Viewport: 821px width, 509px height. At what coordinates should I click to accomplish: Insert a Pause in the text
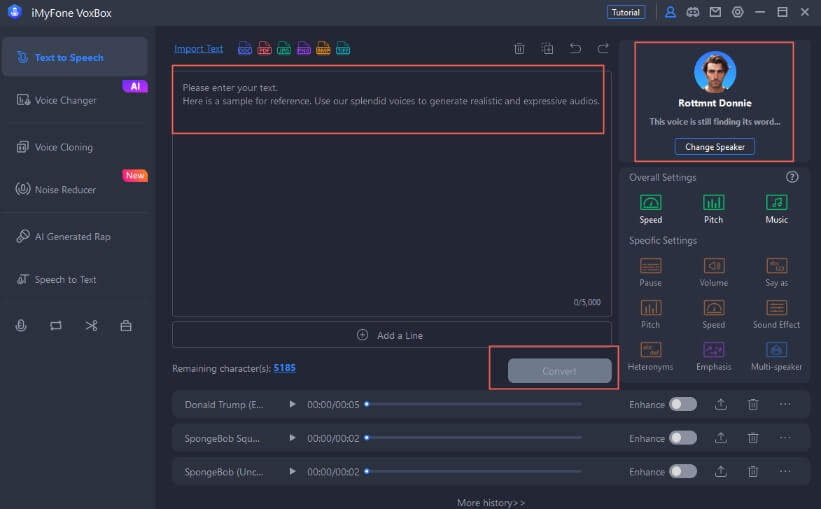651,272
